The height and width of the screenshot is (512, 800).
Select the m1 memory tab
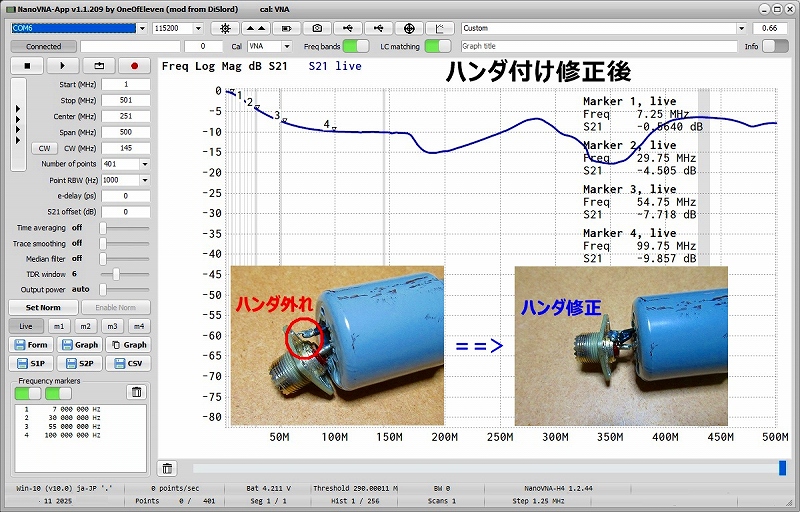coord(59,326)
